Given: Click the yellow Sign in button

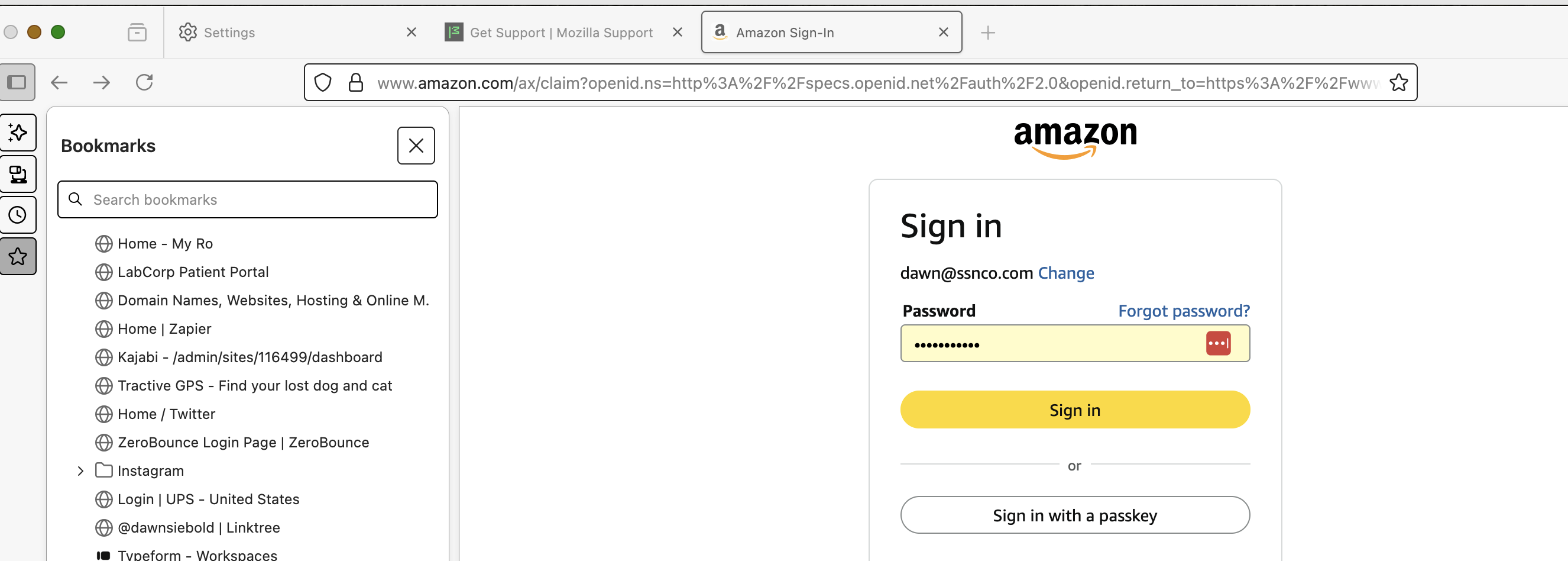Looking at the screenshot, I should pos(1074,410).
